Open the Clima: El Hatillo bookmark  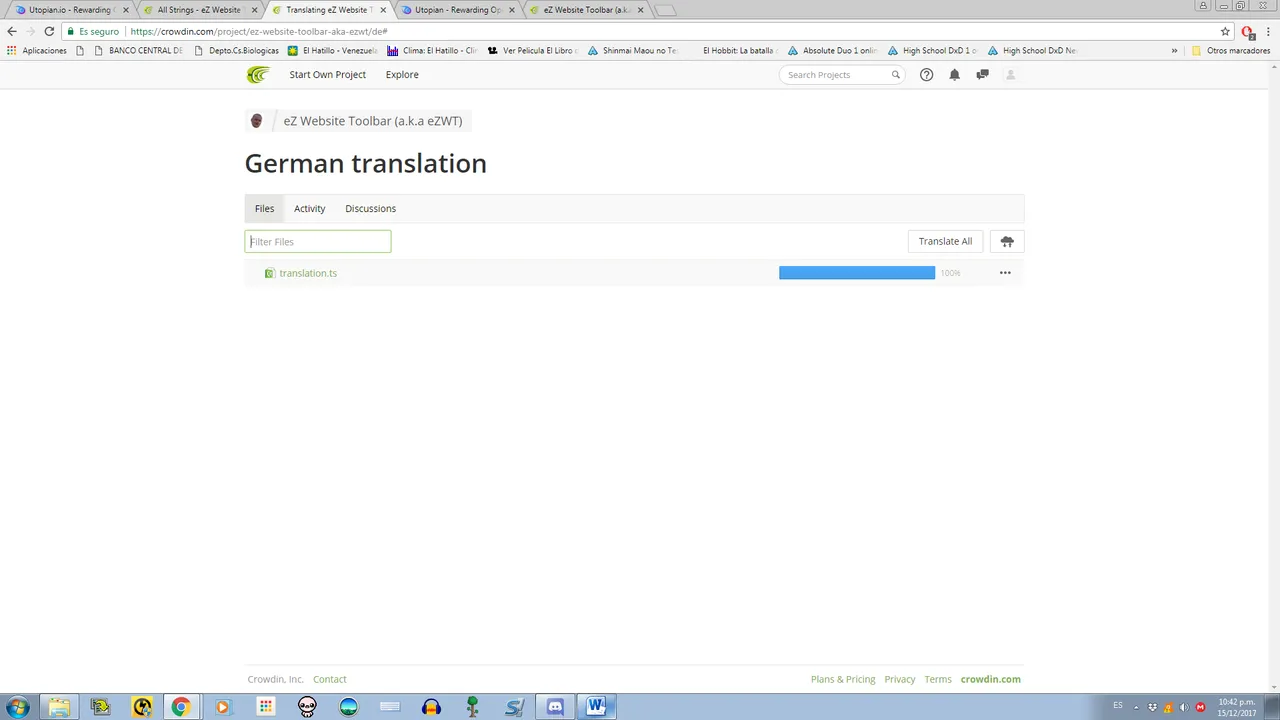pyautogui.click(x=432, y=50)
